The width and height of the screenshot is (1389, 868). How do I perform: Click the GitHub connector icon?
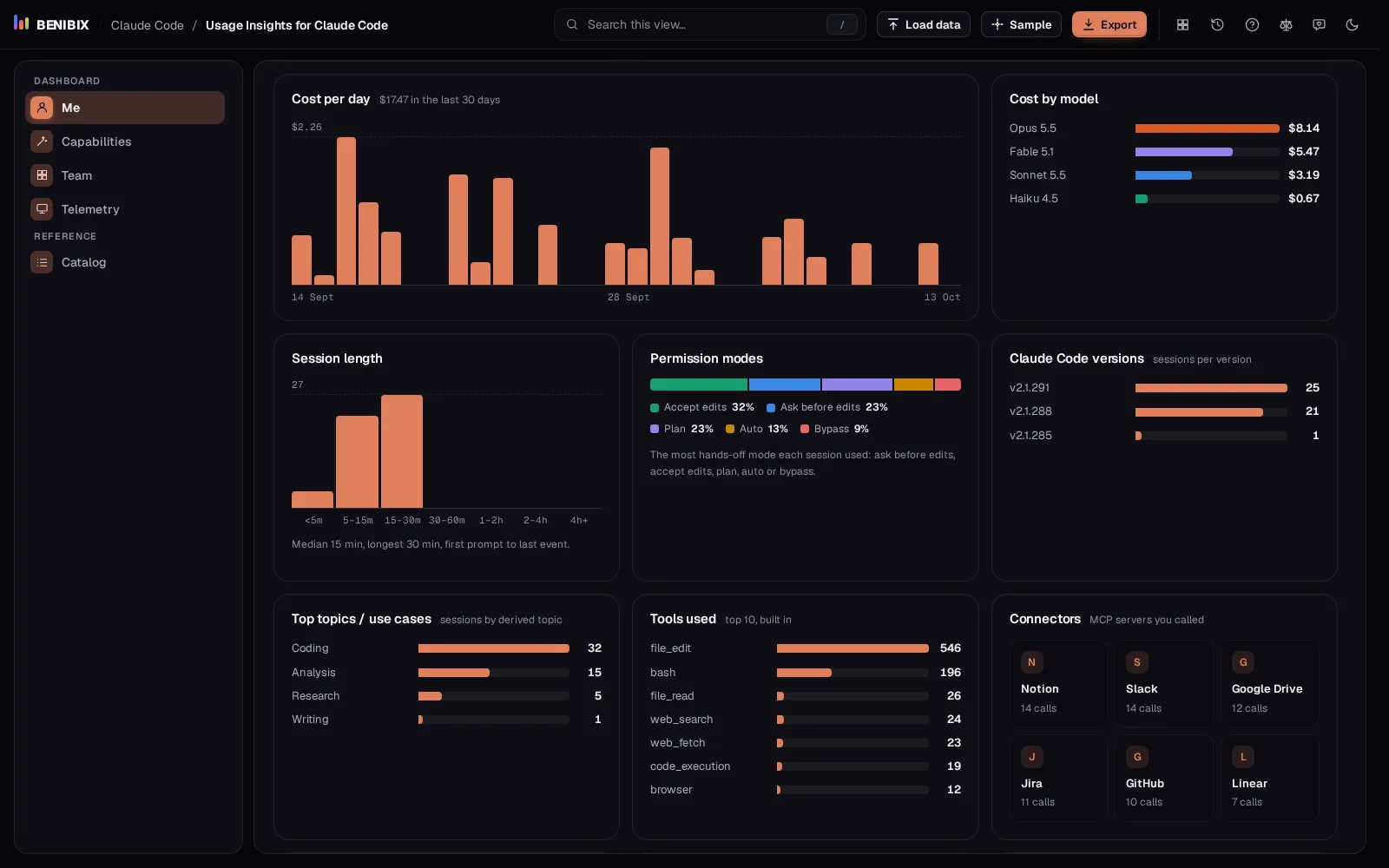tap(1136, 757)
